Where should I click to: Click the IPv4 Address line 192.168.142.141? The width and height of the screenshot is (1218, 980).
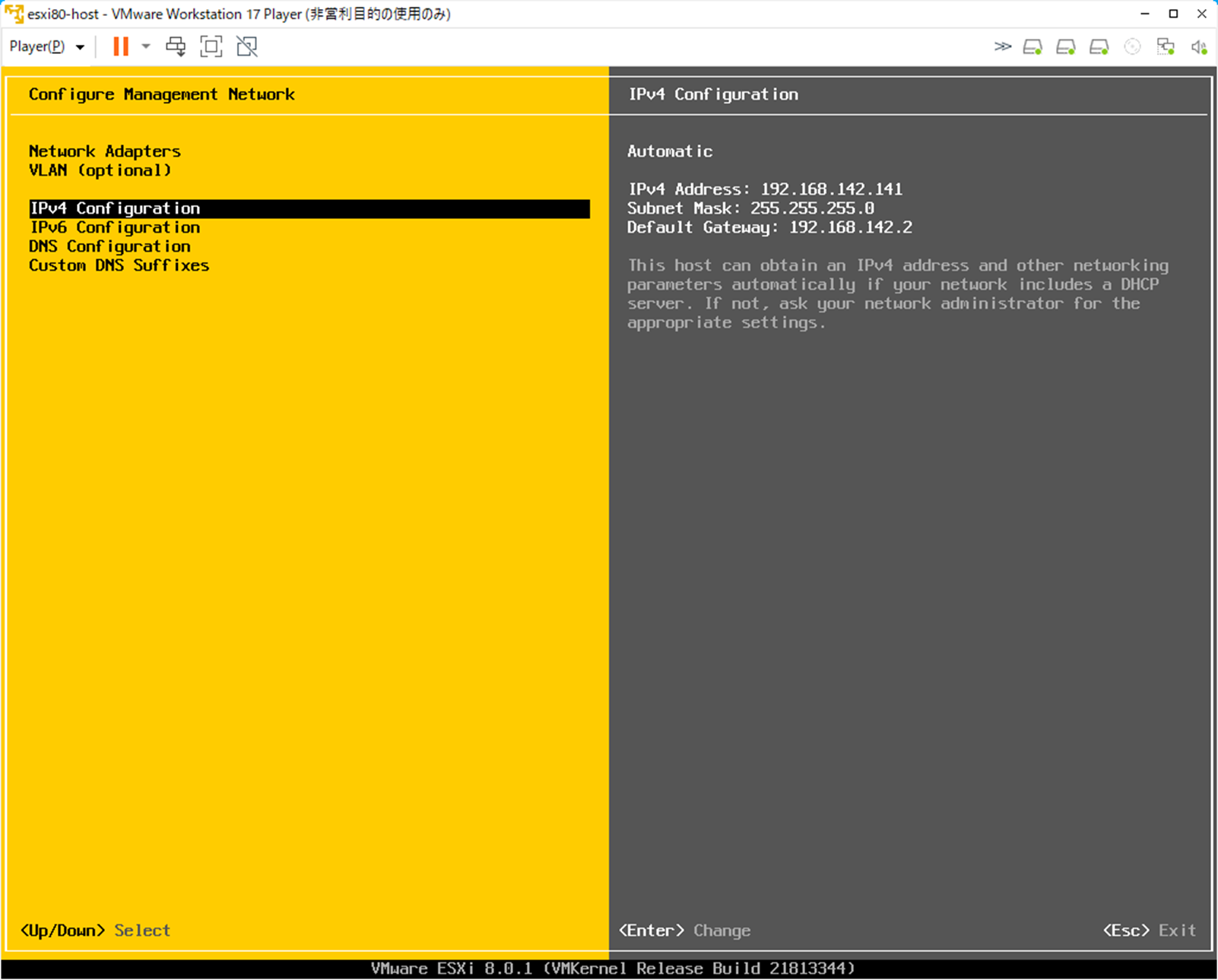coord(766,189)
